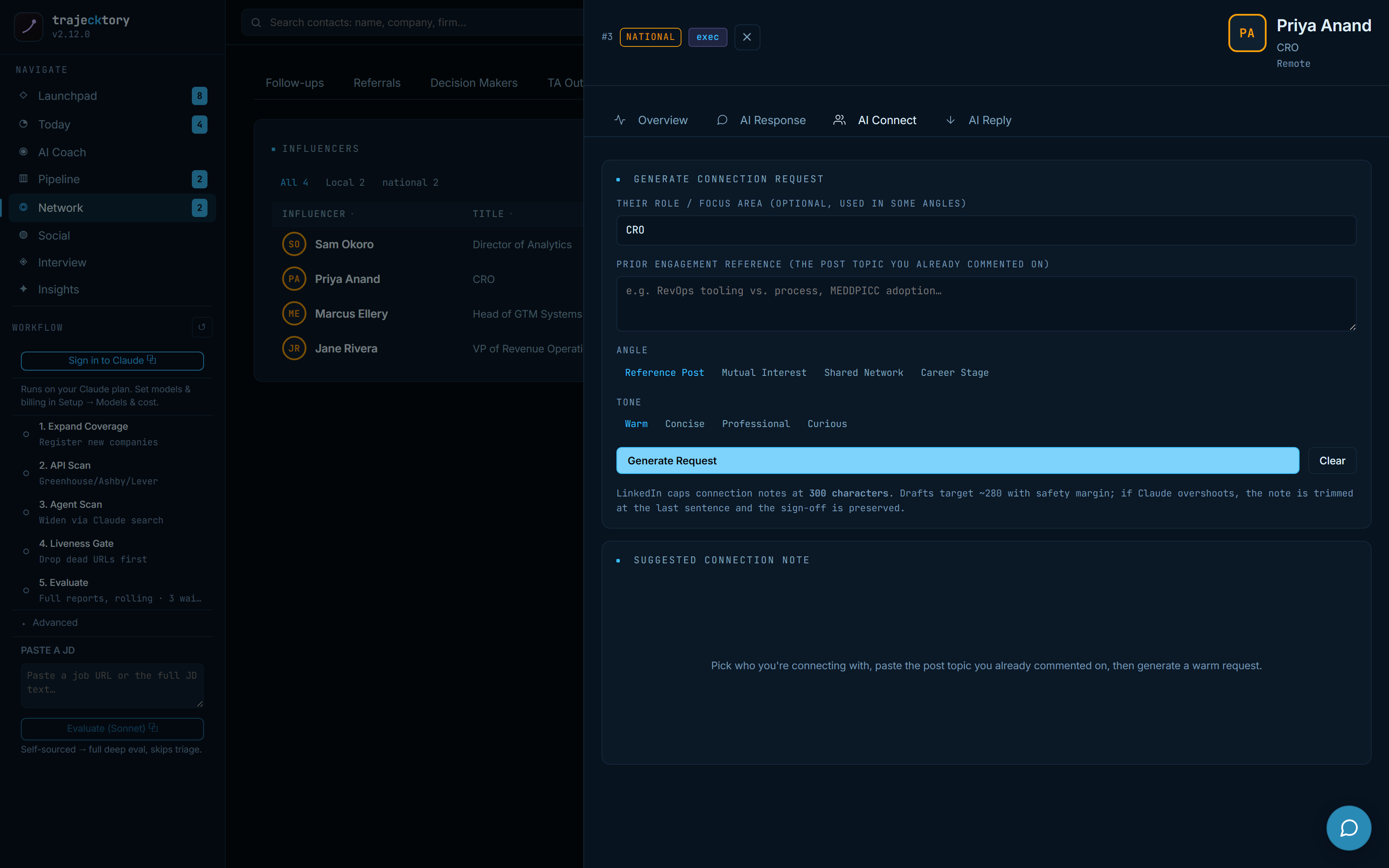Image resolution: width=1389 pixels, height=868 pixels.
Task: Select the Concise tone
Action: (x=685, y=424)
